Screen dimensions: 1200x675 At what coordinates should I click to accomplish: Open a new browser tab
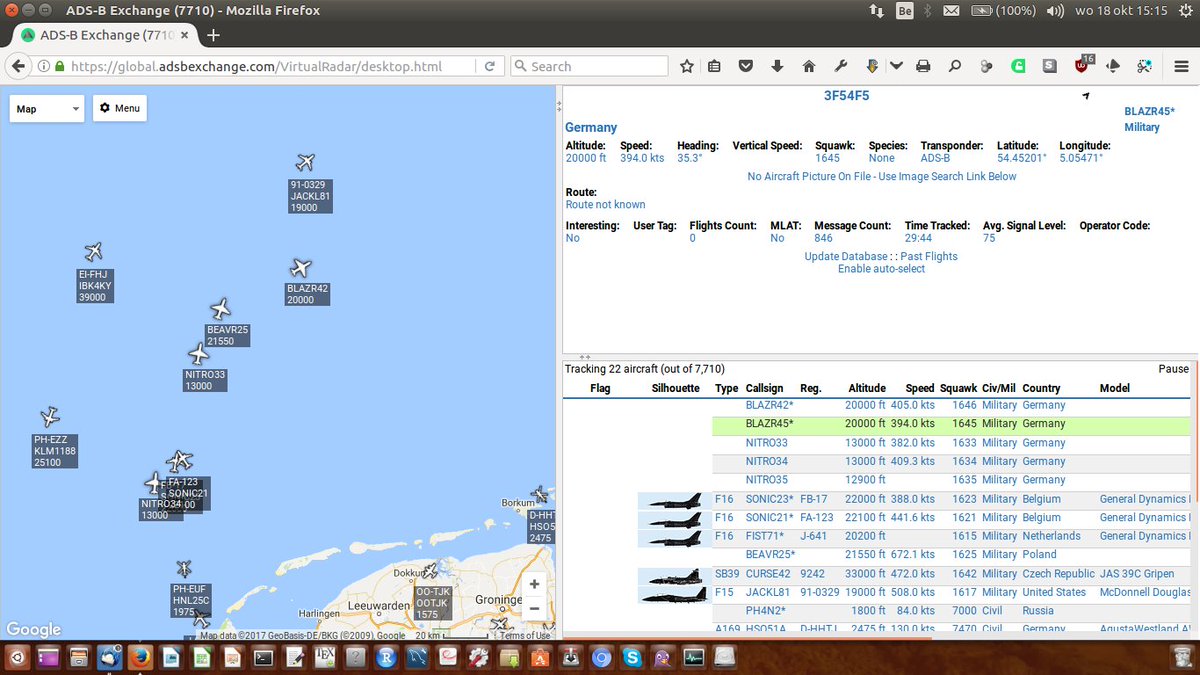pyautogui.click(x=212, y=35)
